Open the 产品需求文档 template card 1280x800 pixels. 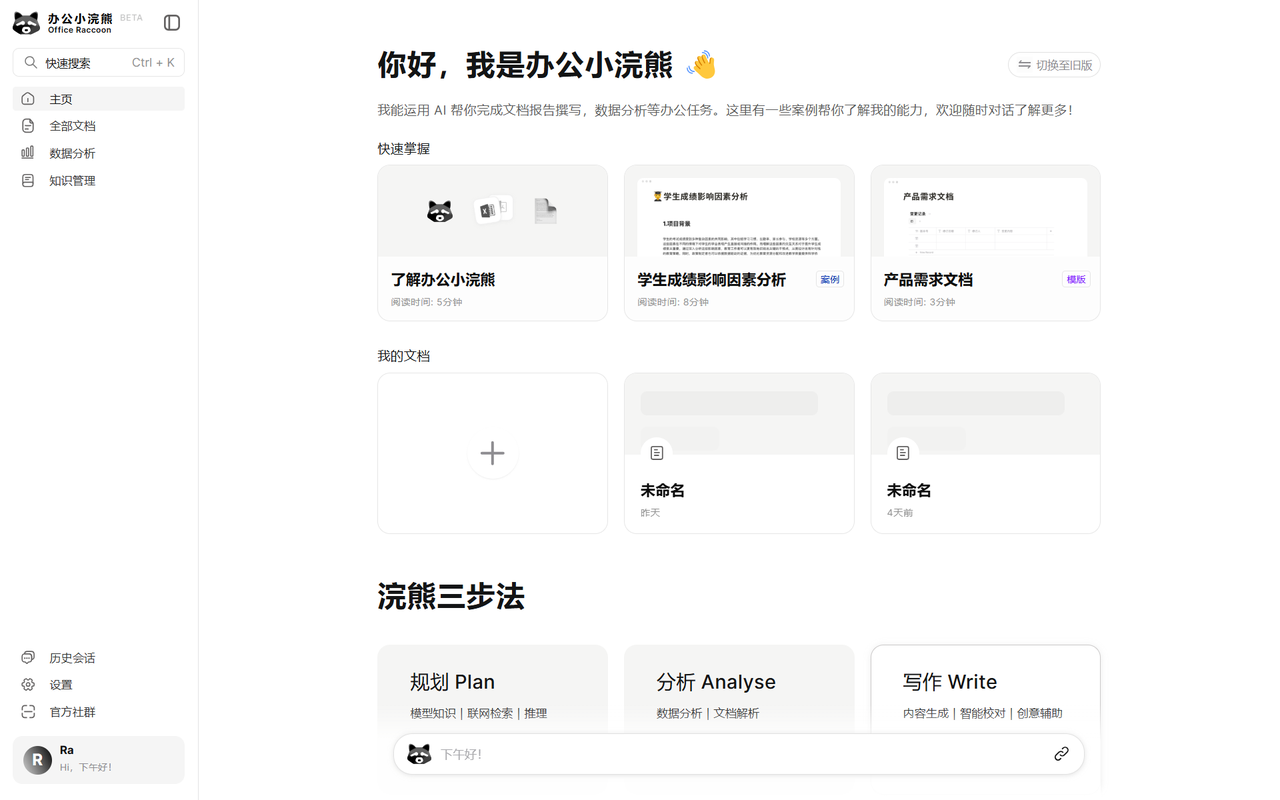[x=985, y=243]
